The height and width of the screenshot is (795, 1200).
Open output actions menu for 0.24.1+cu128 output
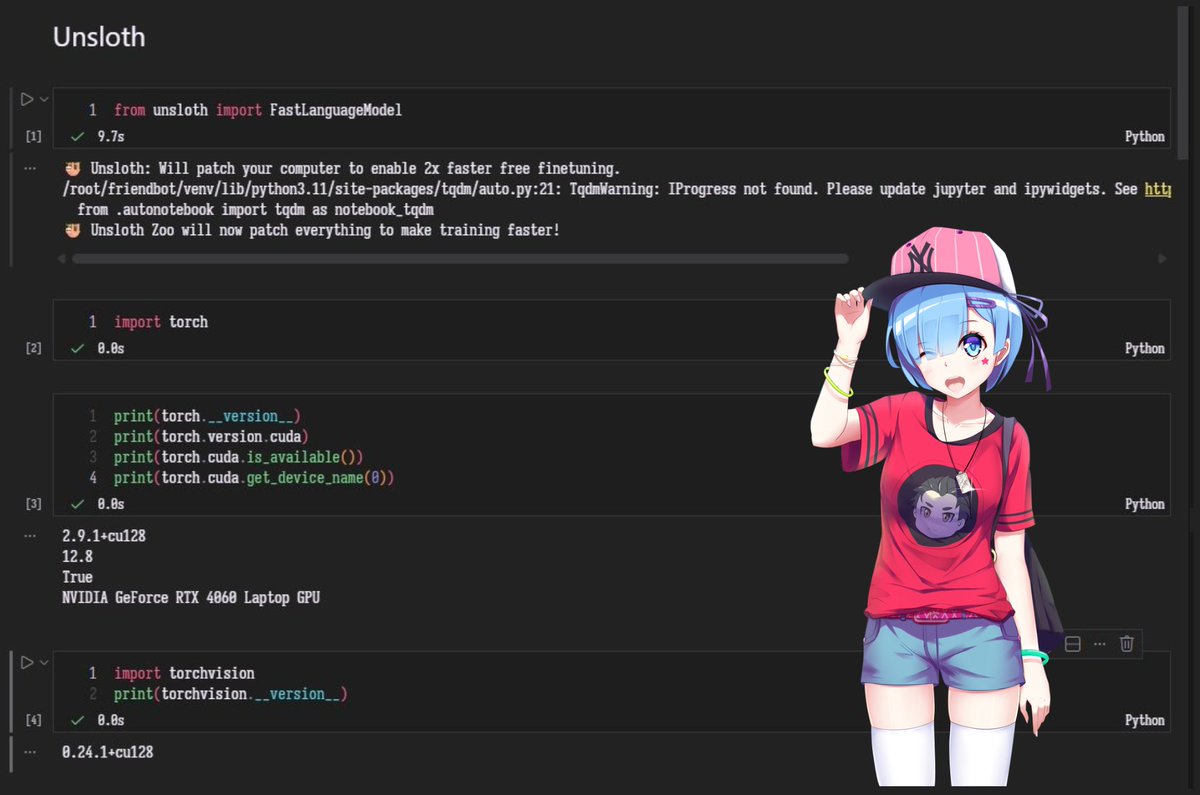point(29,751)
